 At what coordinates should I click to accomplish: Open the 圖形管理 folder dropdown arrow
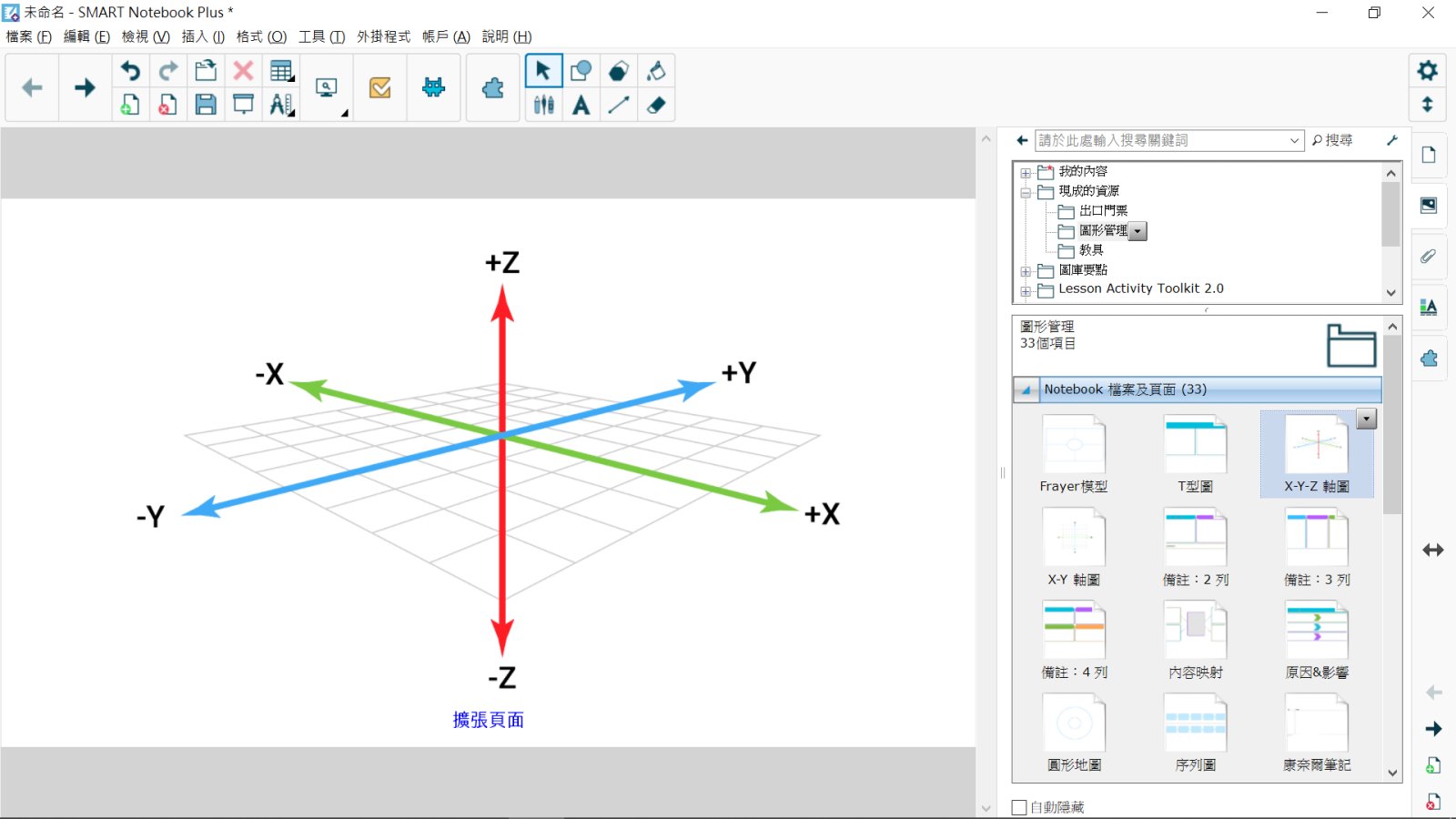click(x=1137, y=231)
